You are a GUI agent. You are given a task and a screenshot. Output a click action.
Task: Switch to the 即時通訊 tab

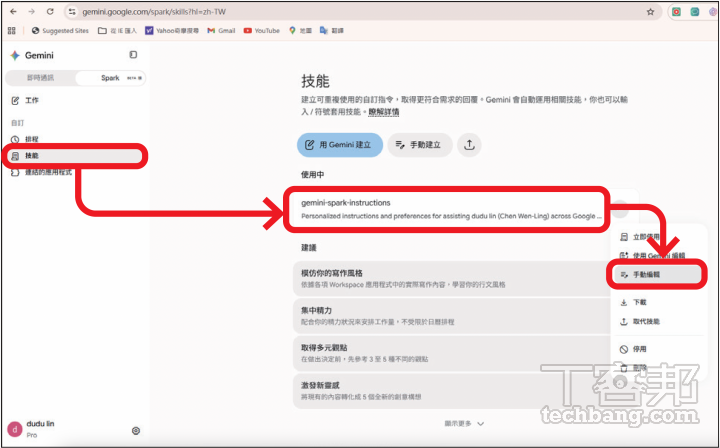coord(40,78)
